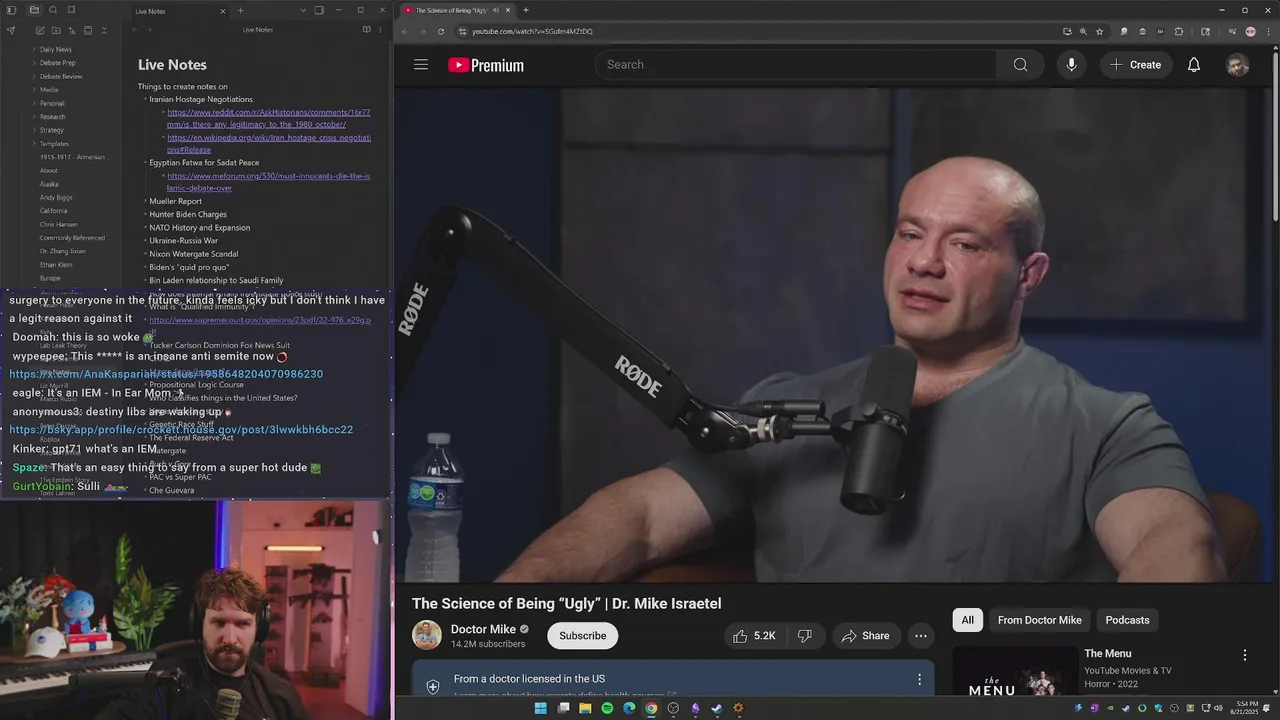Open video more actions ellipsis
The width and height of the screenshot is (1280, 720).
(921, 636)
